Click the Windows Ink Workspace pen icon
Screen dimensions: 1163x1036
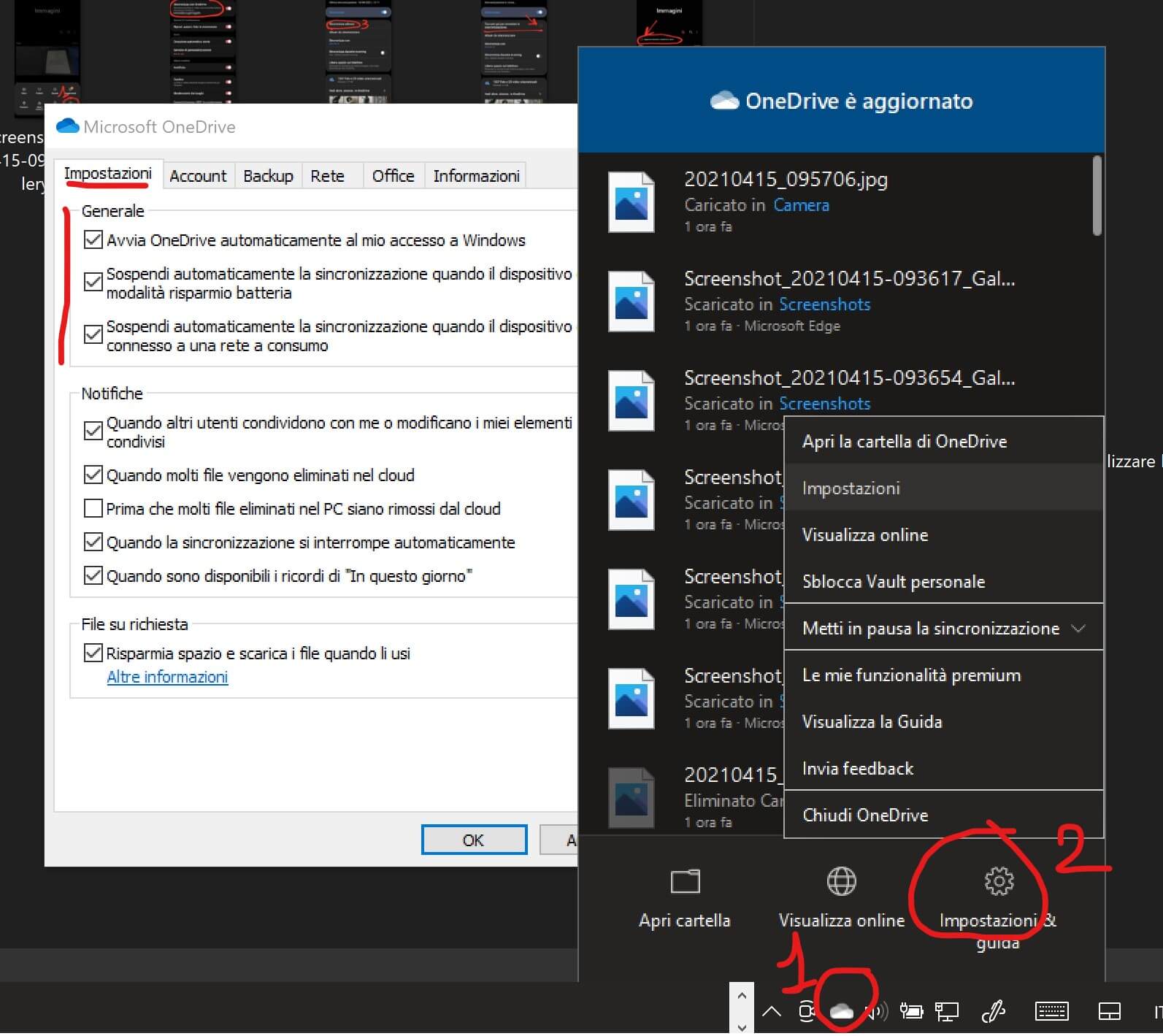(993, 1011)
